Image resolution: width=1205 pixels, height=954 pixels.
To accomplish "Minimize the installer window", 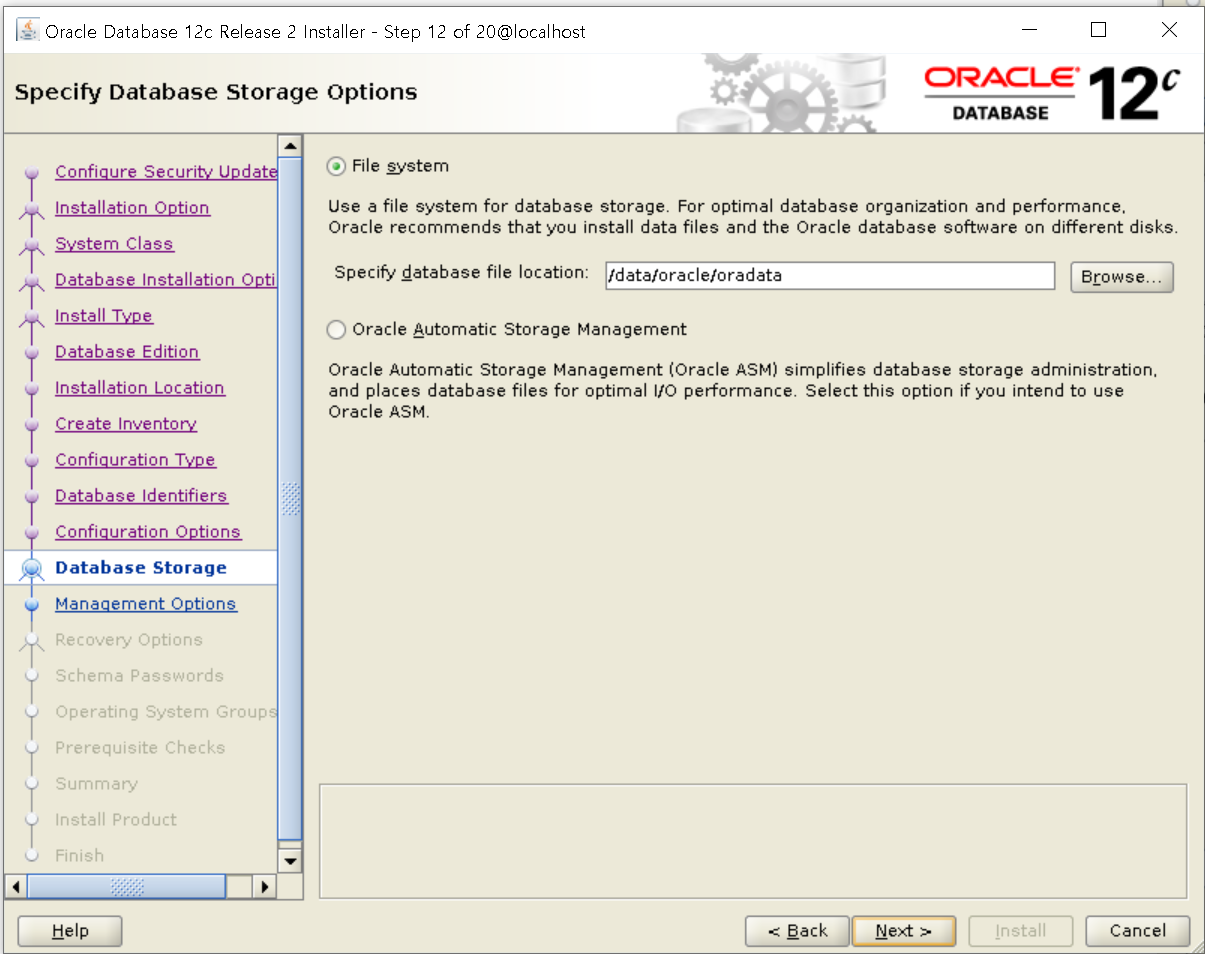I will pos(1028,30).
